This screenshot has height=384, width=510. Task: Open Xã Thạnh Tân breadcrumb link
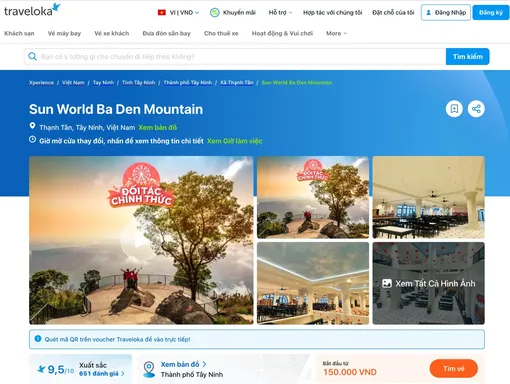pos(237,83)
